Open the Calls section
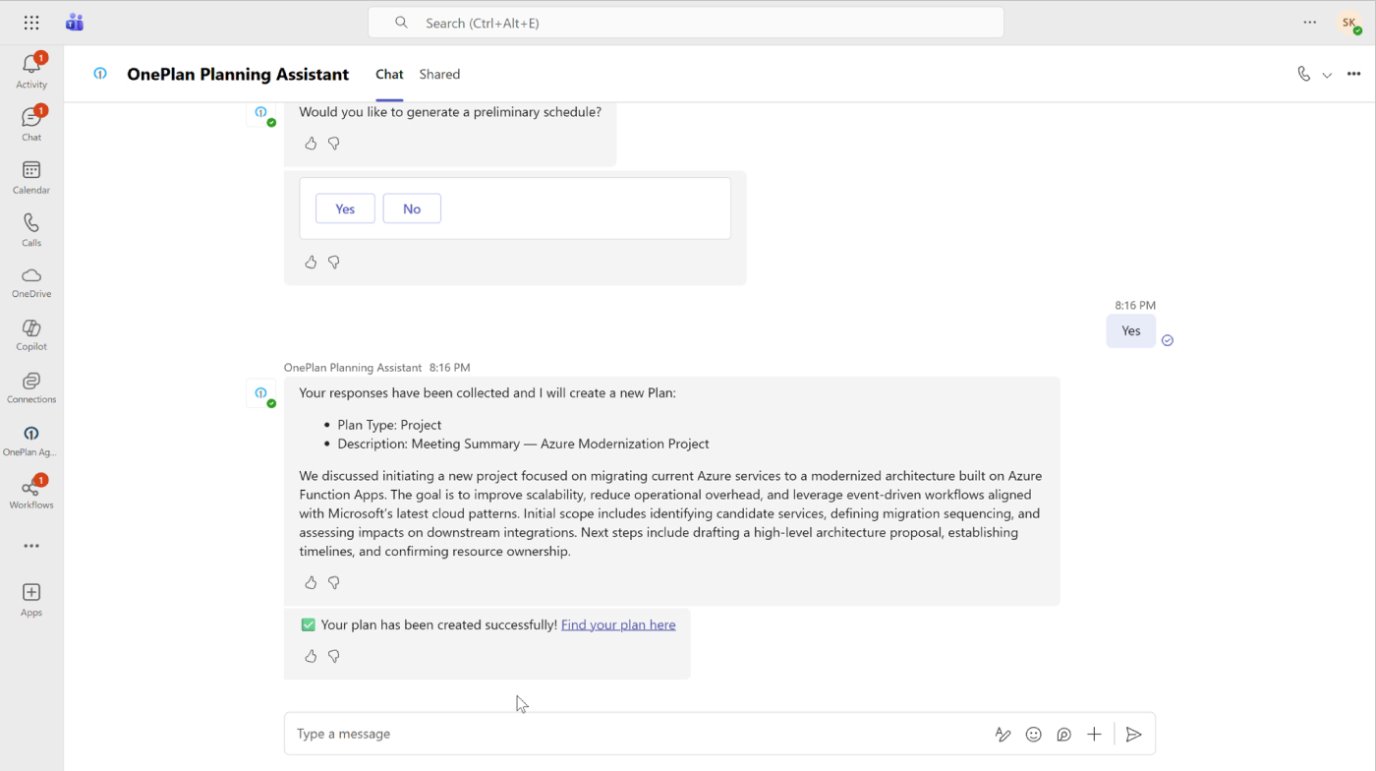Image resolution: width=1376 pixels, height=771 pixels. [31, 230]
